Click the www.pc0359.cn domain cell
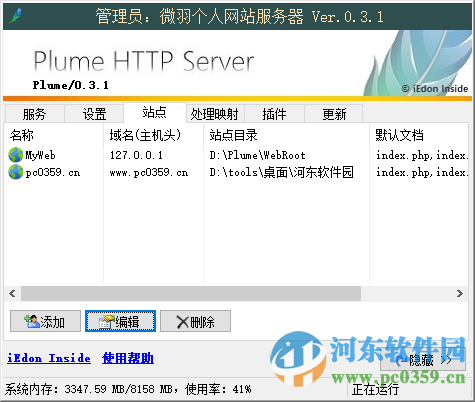This screenshot has width=475, height=402. (149, 172)
